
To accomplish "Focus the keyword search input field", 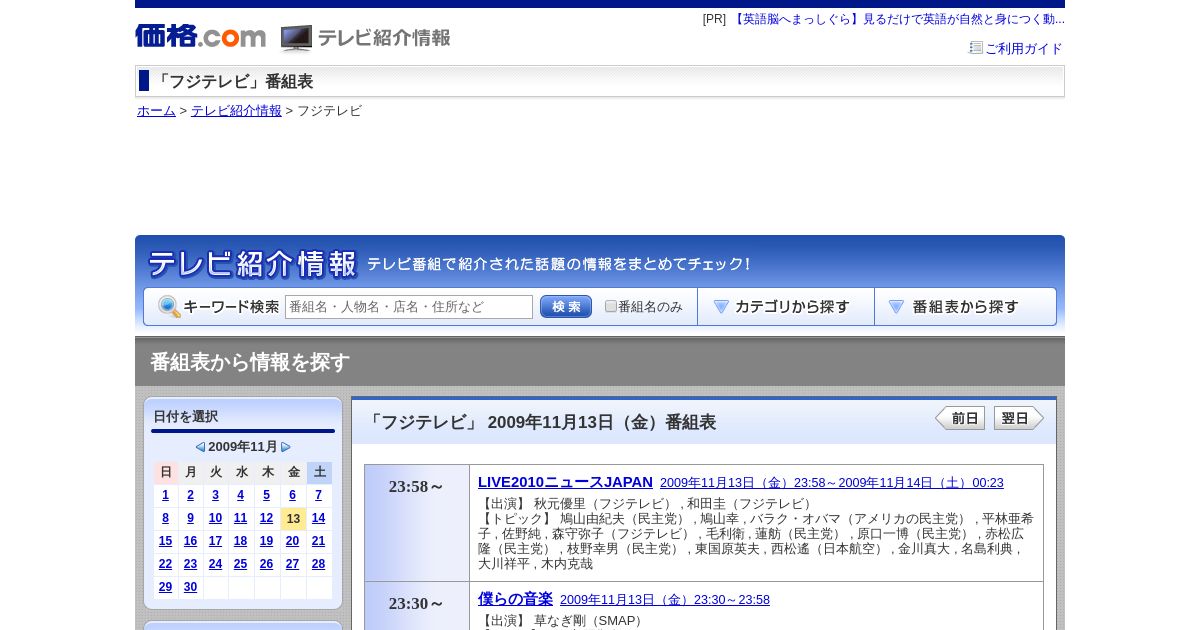I will click(409, 307).
